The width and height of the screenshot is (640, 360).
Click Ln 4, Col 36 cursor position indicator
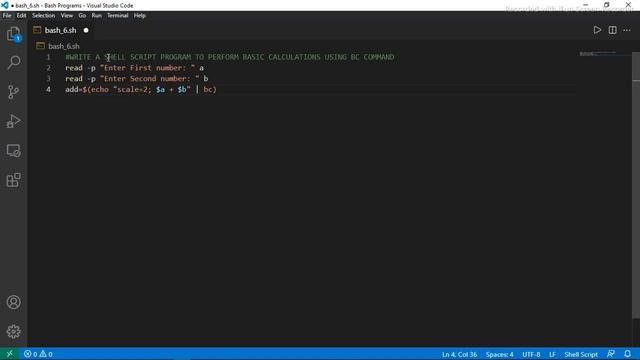click(459, 354)
